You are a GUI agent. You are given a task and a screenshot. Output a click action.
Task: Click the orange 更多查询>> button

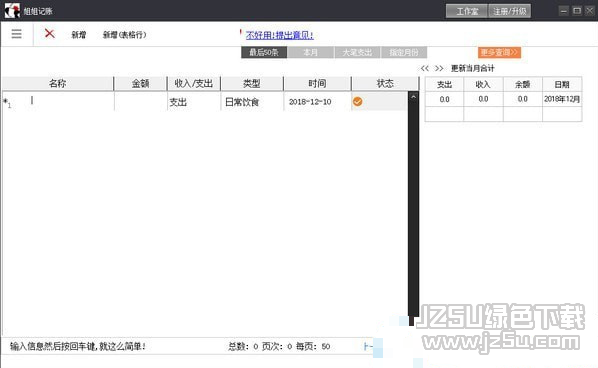[x=499, y=52]
